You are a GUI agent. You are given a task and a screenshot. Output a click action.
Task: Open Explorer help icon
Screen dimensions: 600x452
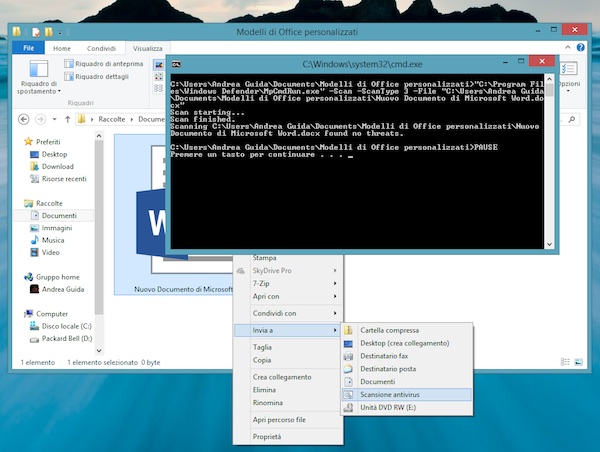[x=580, y=47]
